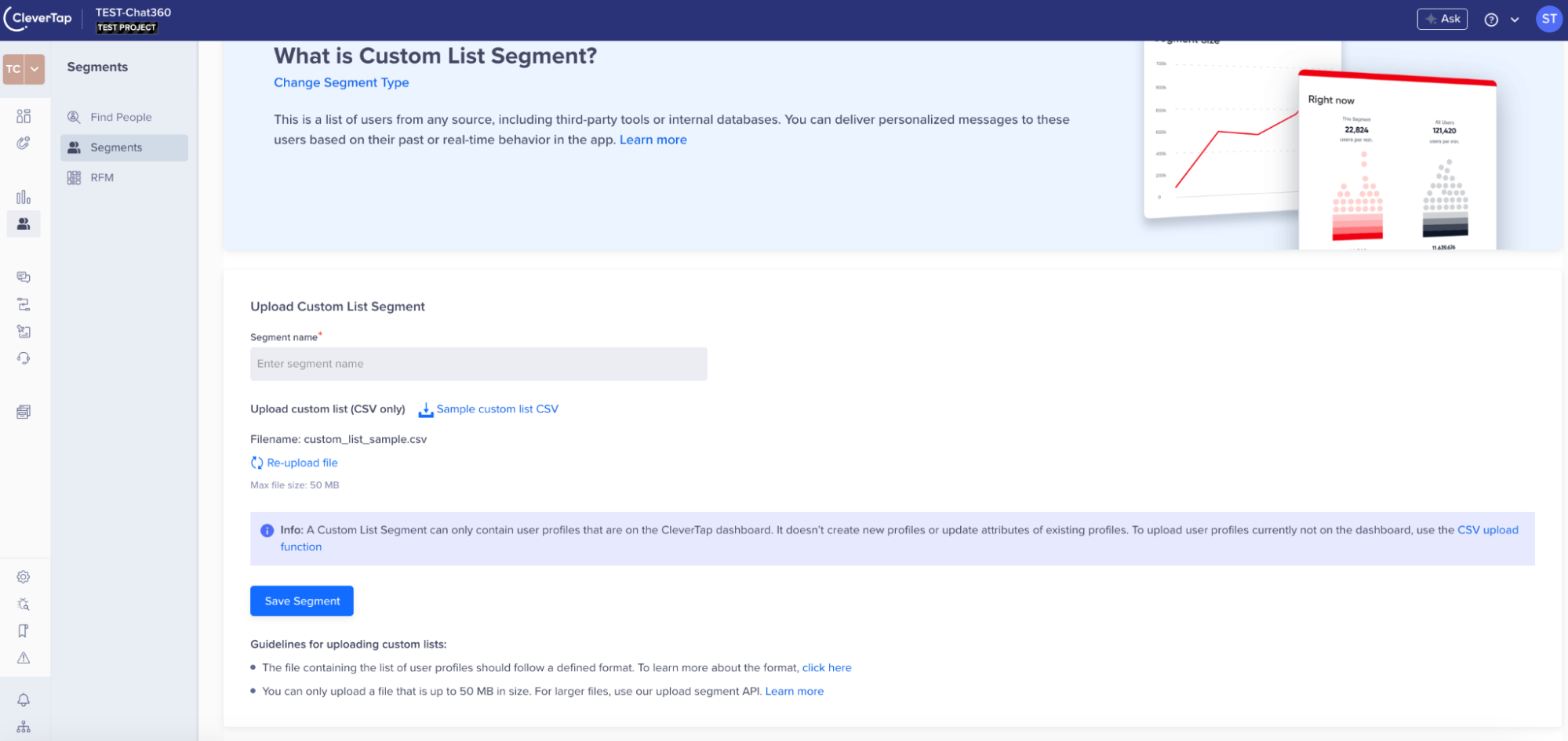
Task: Click the Find People magnifier icon
Action: (x=74, y=117)
